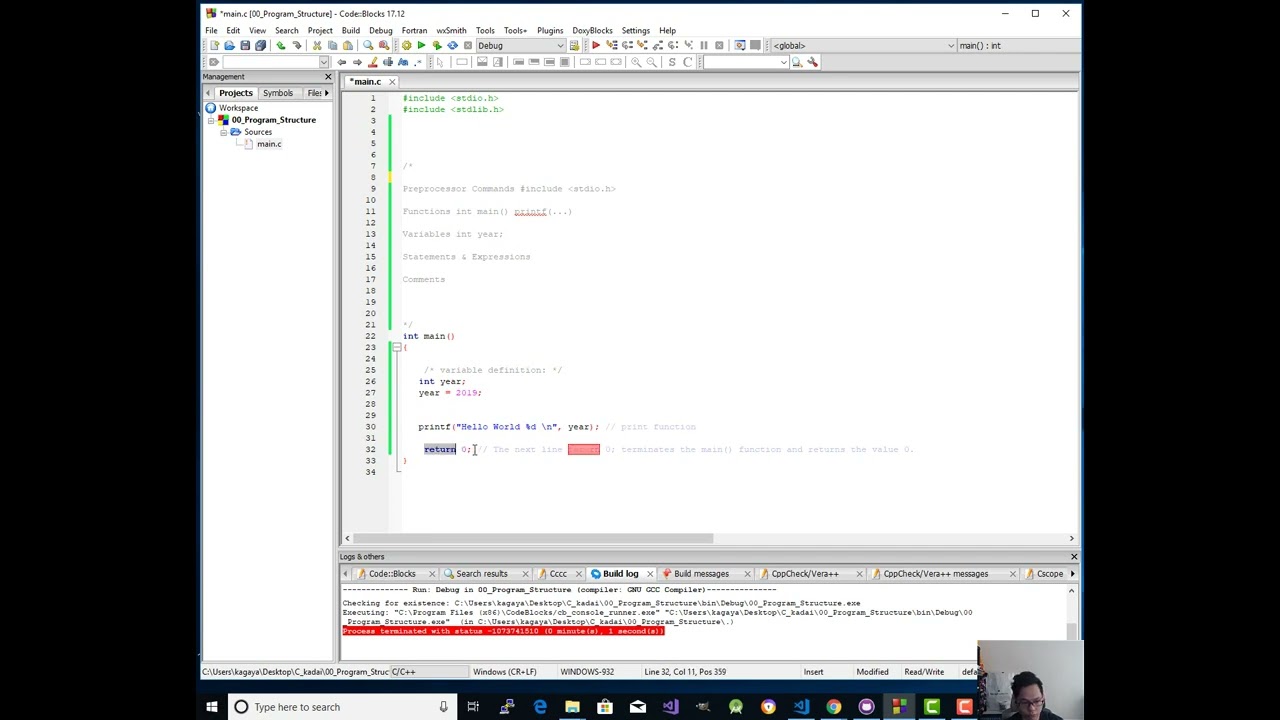Click the Save all files icon
1280x720 pixels.
[261, 45]
